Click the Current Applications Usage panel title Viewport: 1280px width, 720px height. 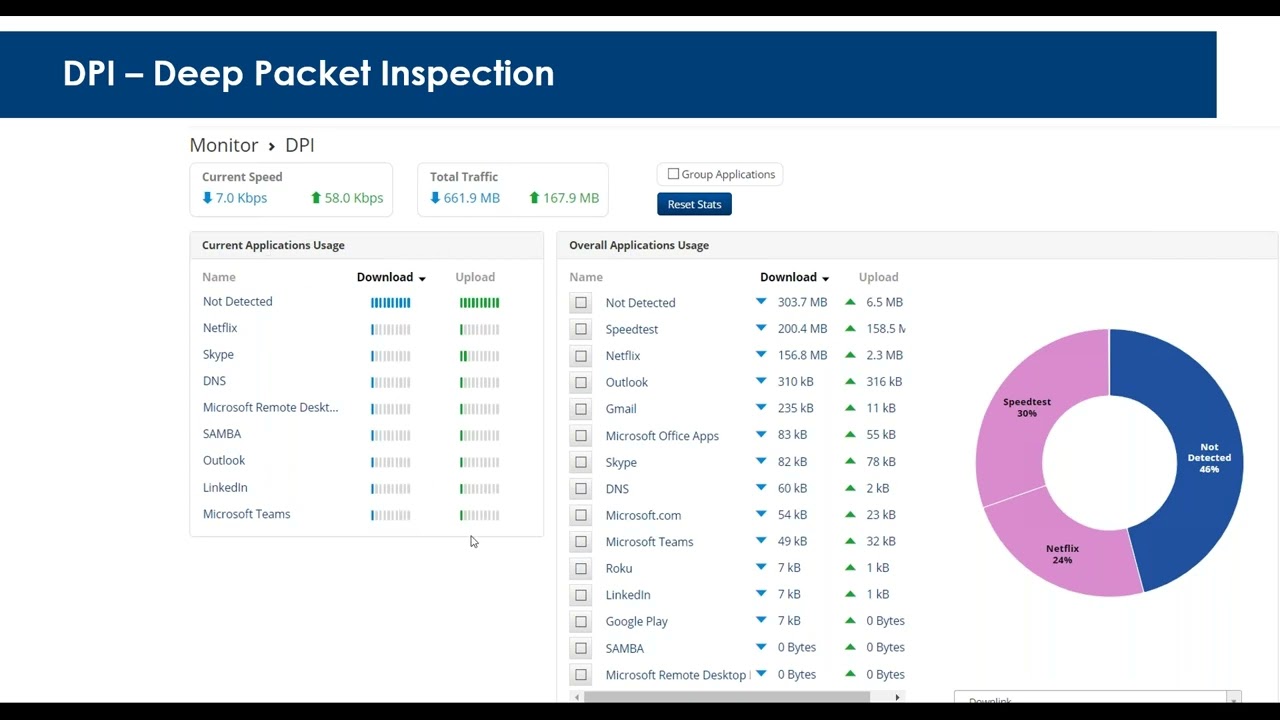point(273,245)
